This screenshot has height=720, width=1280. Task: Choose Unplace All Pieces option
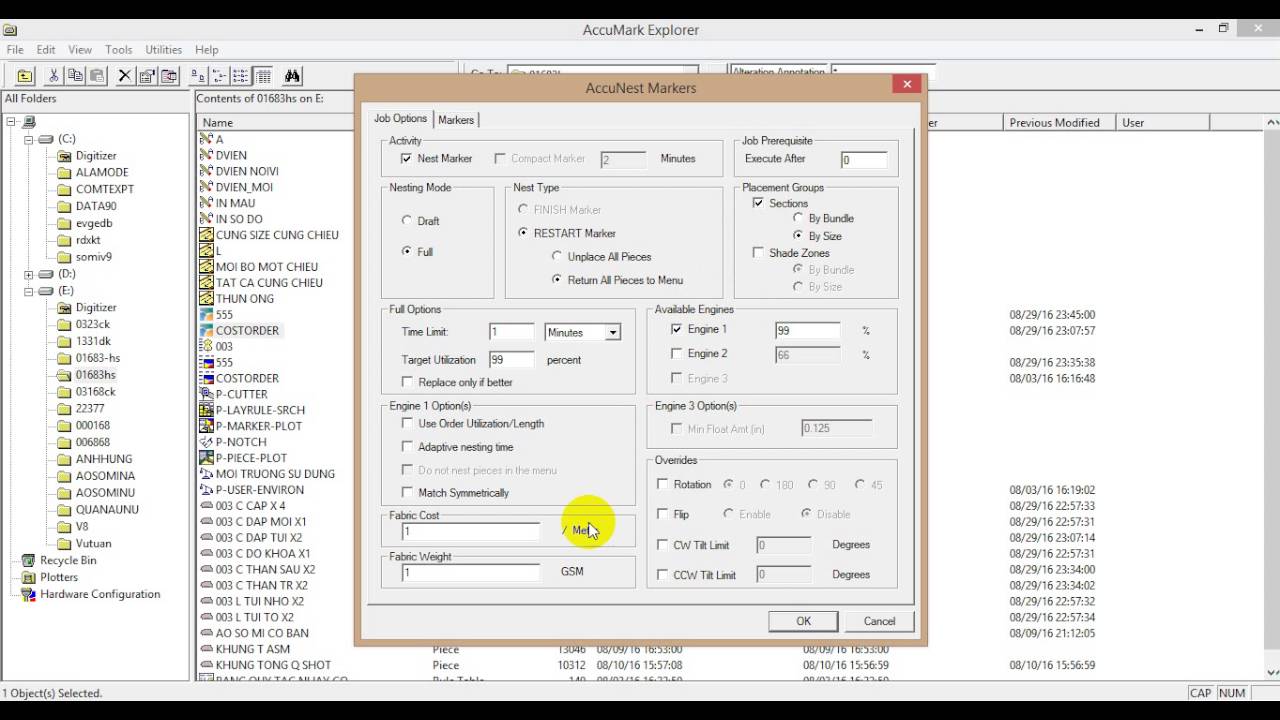coord(557,257)
